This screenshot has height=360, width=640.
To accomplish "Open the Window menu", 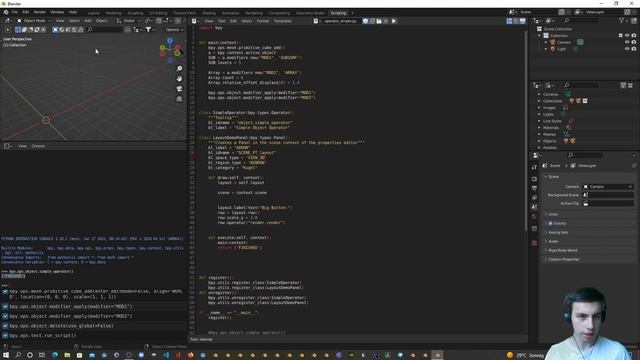I will [57, 12].
